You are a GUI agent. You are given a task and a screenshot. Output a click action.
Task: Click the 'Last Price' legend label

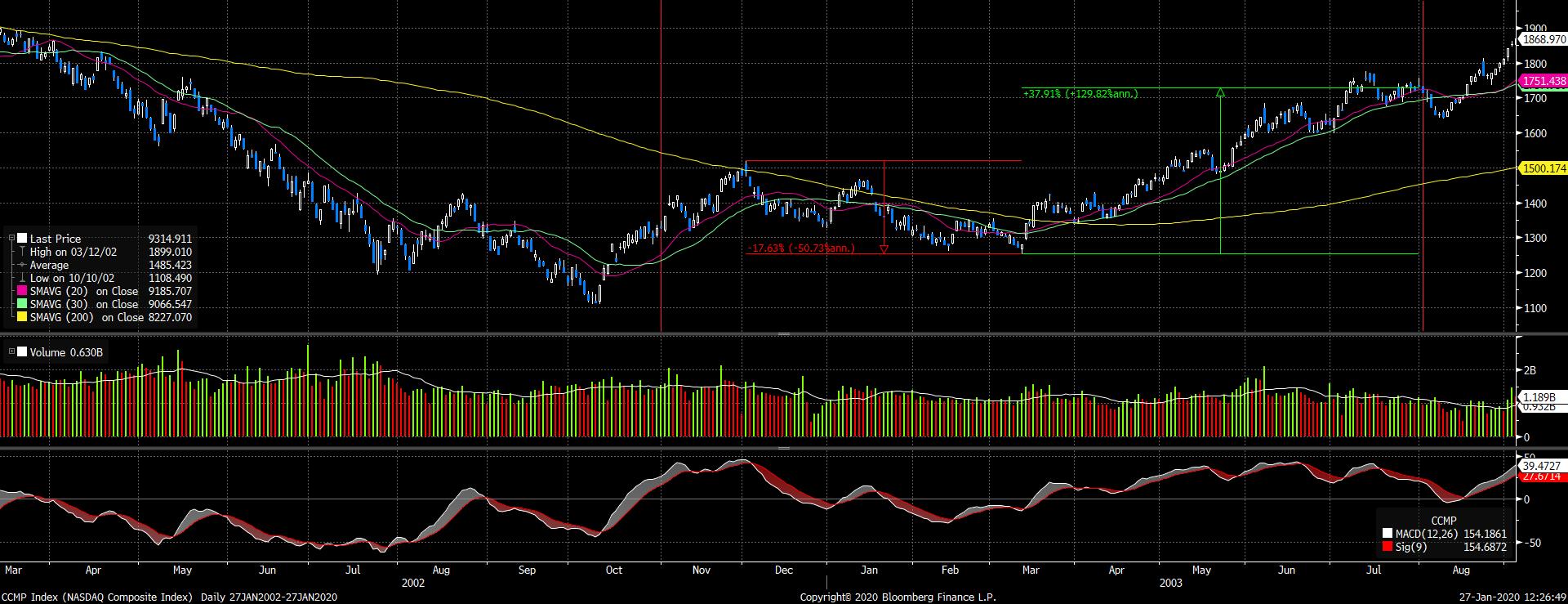(x=56, y=239)
